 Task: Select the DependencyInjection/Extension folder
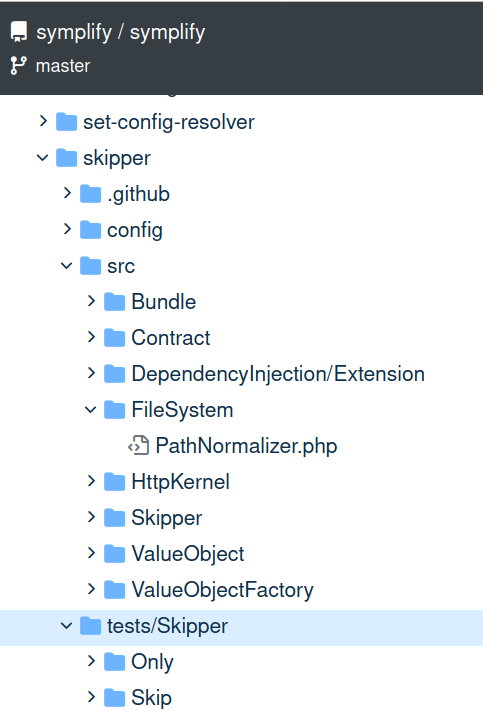pyautogui.click(x=278, y=374)
